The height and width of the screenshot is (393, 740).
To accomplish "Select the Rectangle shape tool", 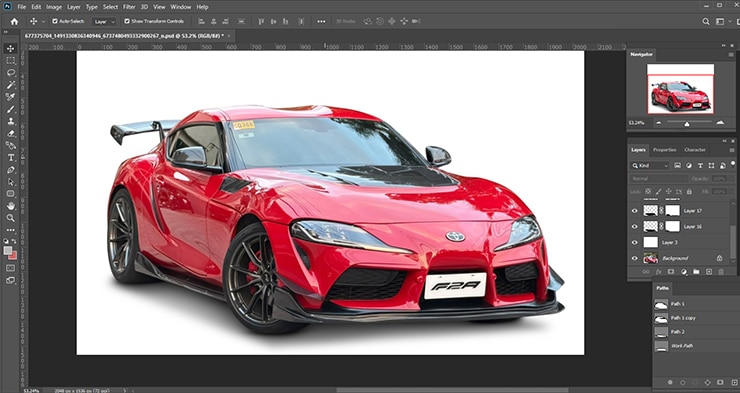I will 10,194.
